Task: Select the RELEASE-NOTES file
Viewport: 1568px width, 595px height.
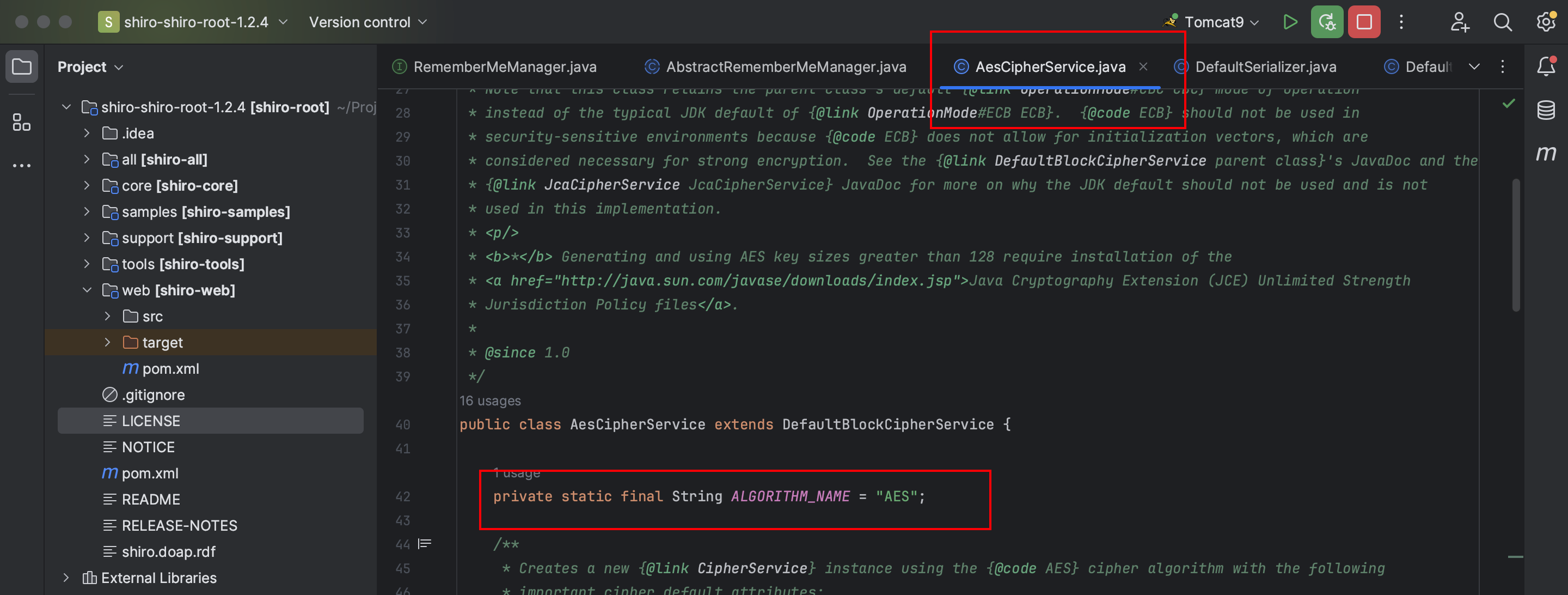Action: click(170, 526)
